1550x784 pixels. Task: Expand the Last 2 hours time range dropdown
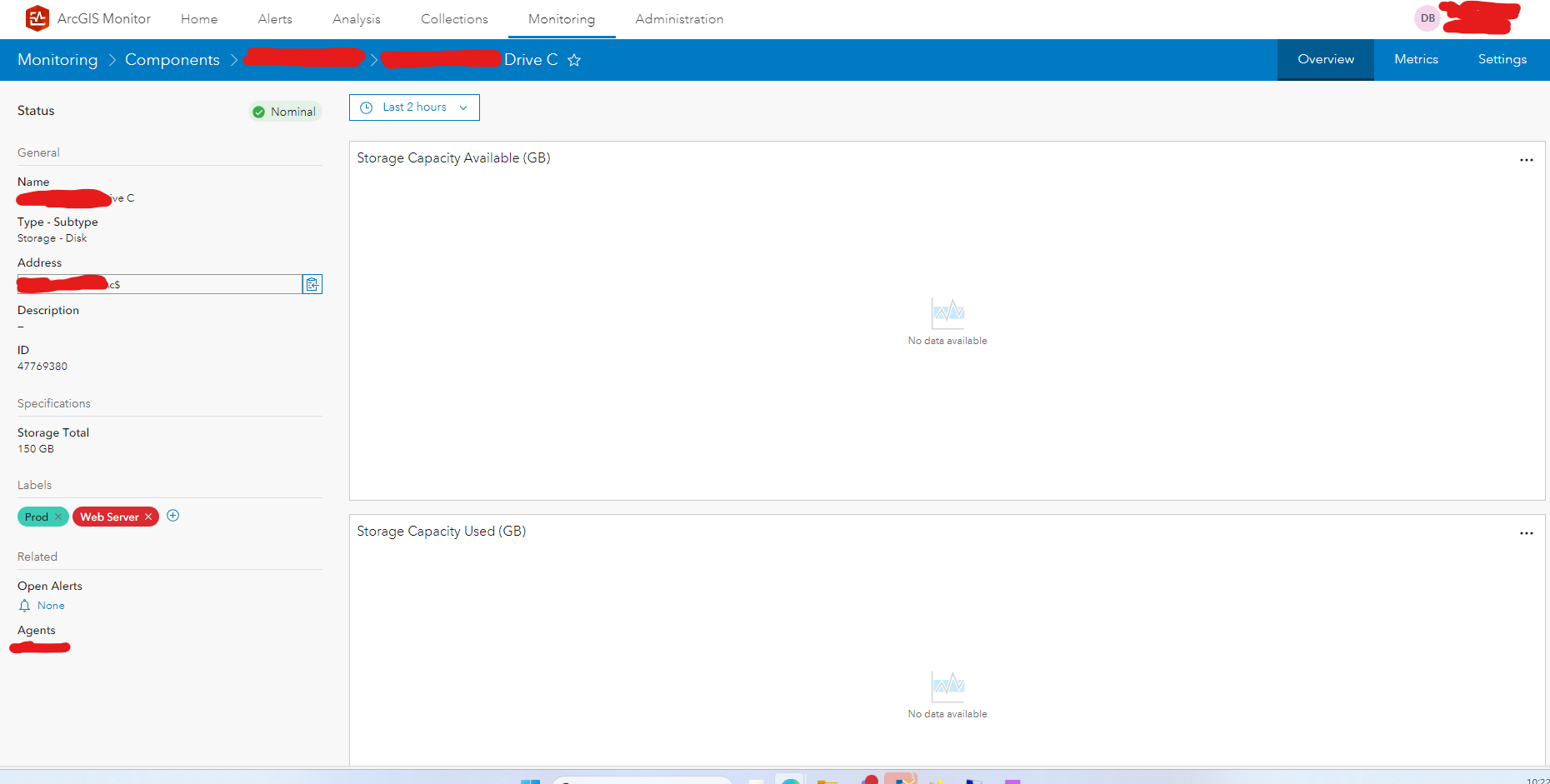pos(414,107)
